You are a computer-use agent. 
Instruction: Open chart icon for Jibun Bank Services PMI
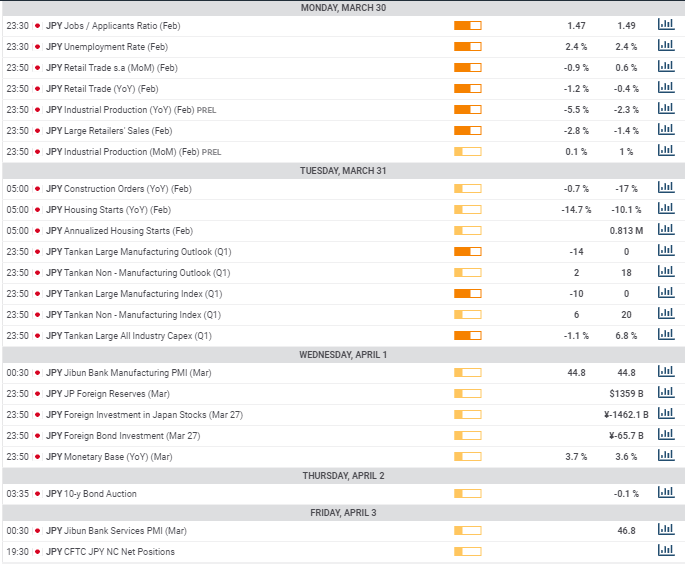[x=665, y=530]
